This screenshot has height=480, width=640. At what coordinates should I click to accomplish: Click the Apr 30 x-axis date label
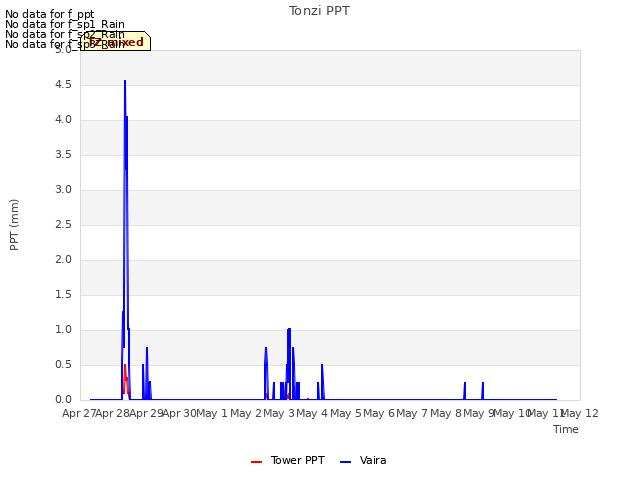click(x=180, y=413)
